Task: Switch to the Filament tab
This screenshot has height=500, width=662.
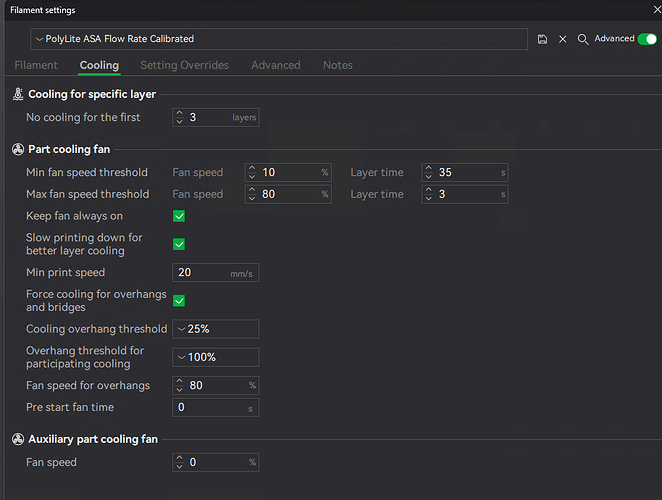Action: tap(36, 65)
